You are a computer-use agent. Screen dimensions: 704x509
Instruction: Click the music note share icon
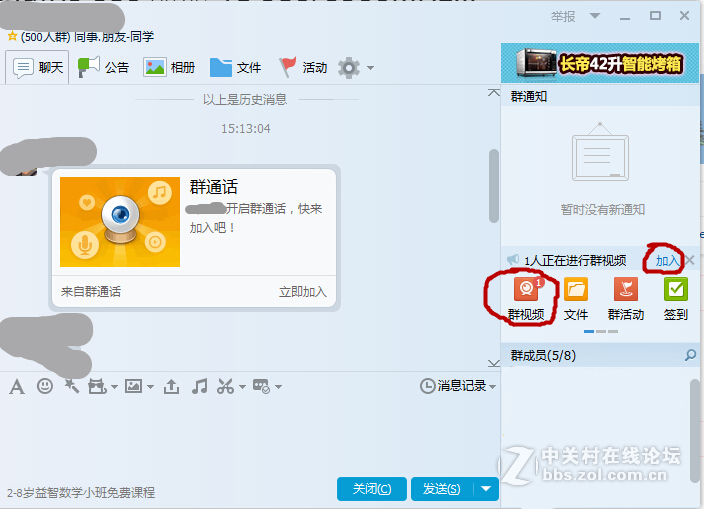click(x=199, y=386)
